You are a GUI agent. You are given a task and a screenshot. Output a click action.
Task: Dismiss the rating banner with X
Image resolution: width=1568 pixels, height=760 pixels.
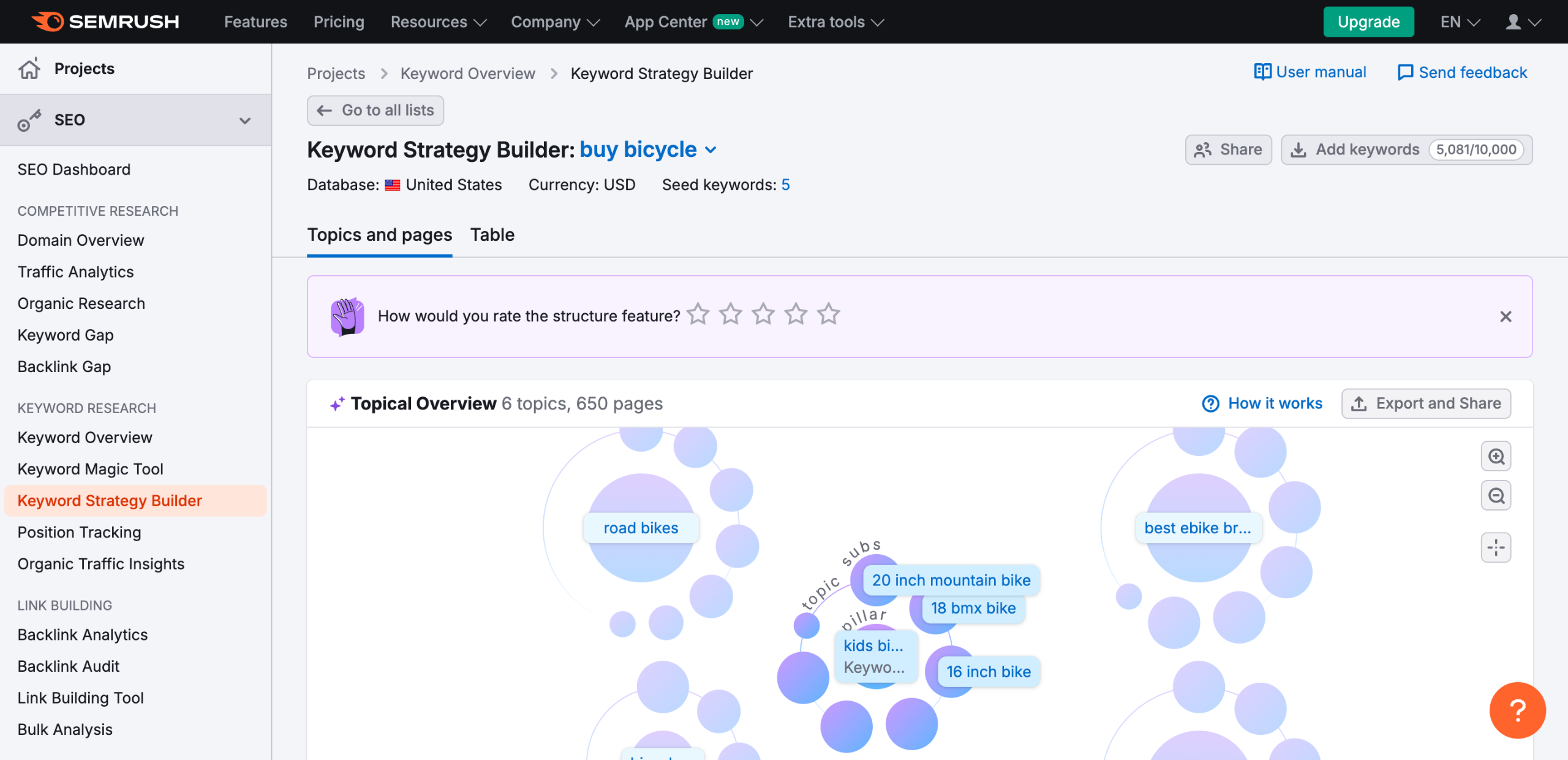click(x=1506, y=316)
